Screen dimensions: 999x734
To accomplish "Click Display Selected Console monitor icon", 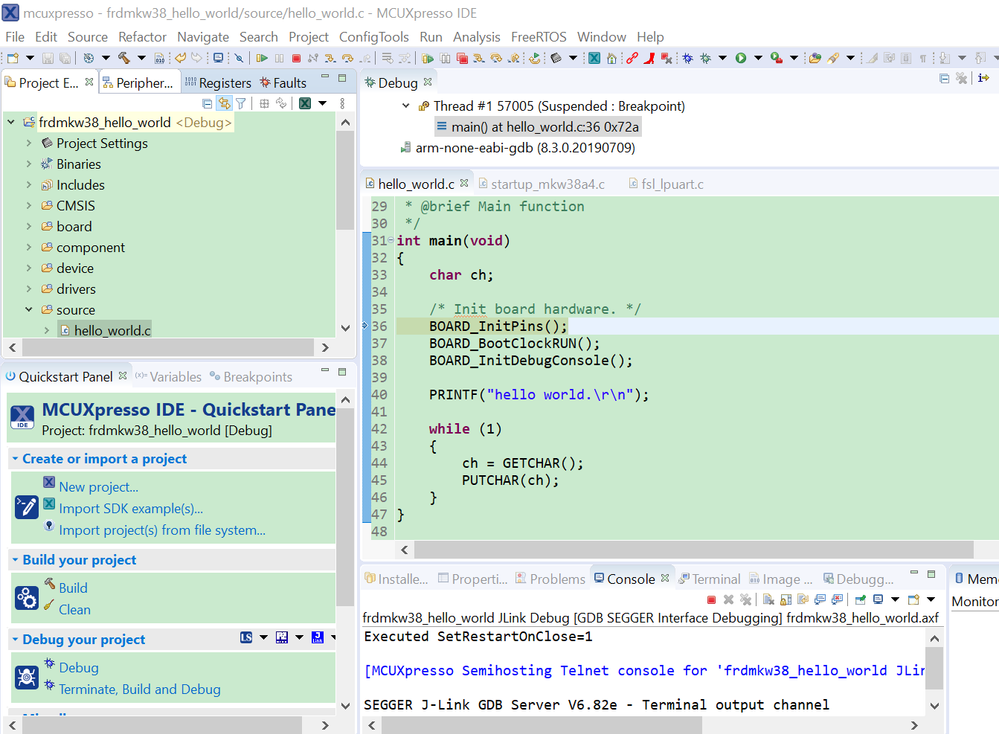I will 878,600.
